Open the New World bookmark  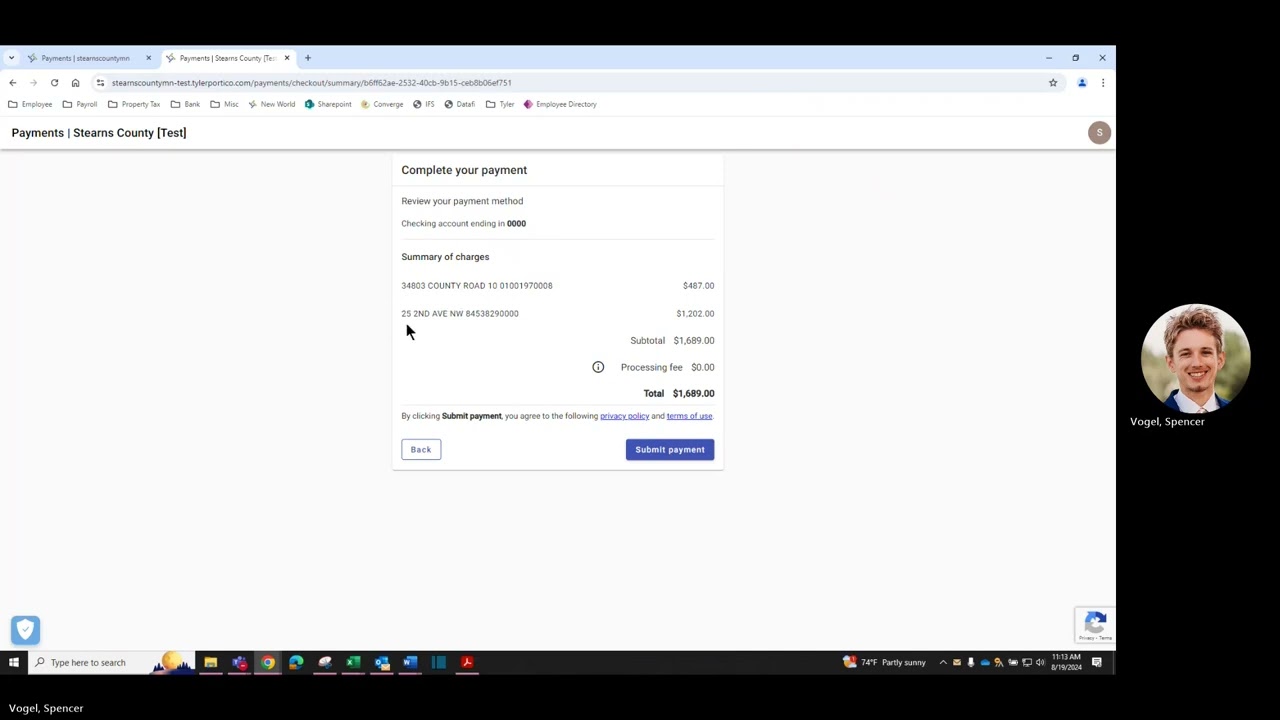click(x=272, y=104)
